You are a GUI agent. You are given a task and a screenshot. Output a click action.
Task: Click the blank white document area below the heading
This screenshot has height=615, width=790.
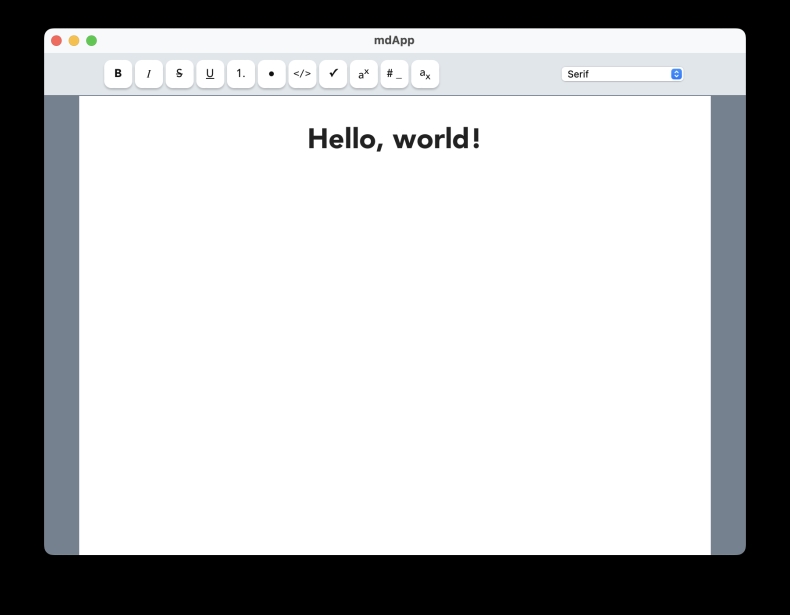pyautogui.click(x=394, y=350)
